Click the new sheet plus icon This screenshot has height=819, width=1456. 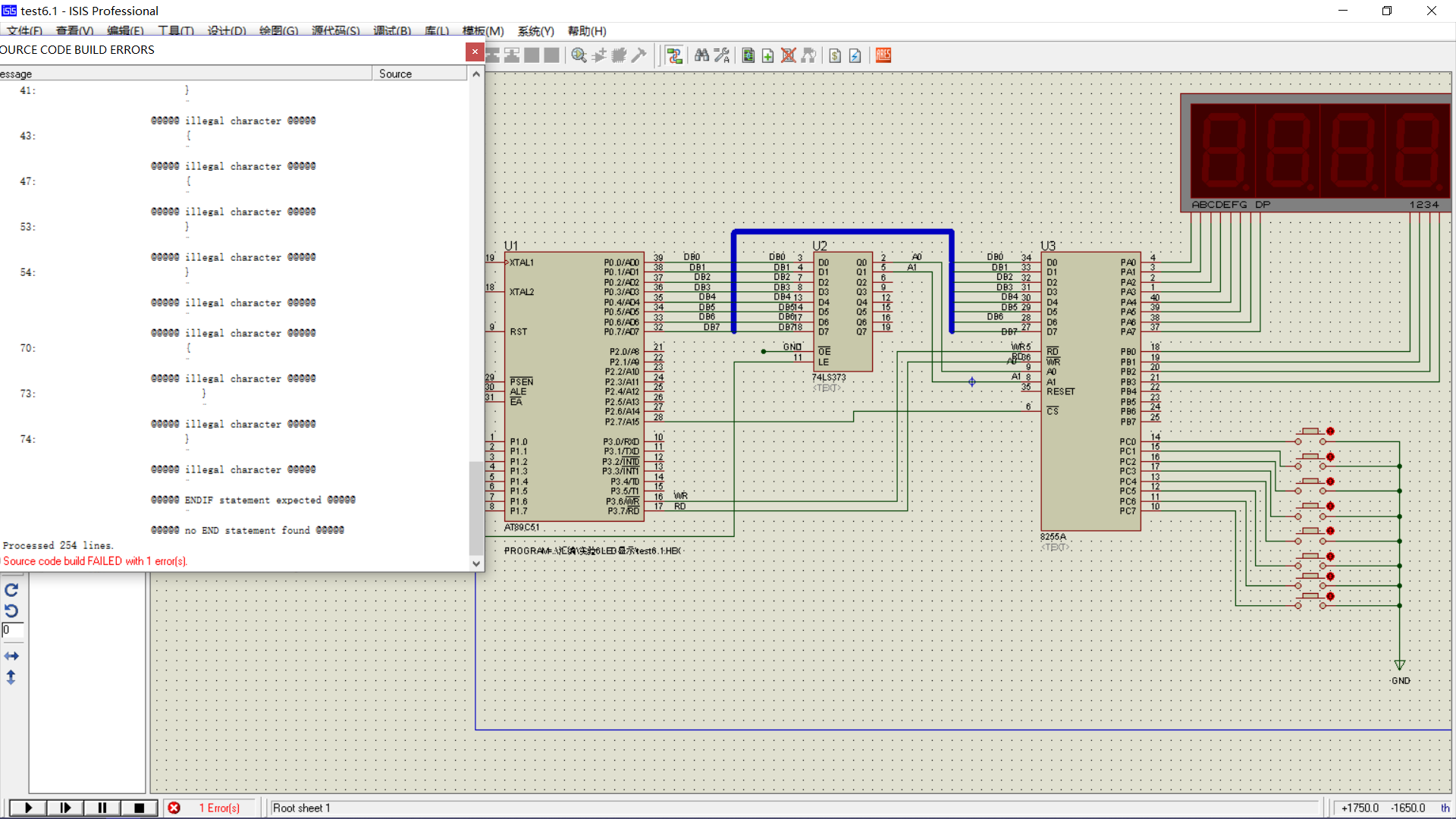[x=768, y=55]
